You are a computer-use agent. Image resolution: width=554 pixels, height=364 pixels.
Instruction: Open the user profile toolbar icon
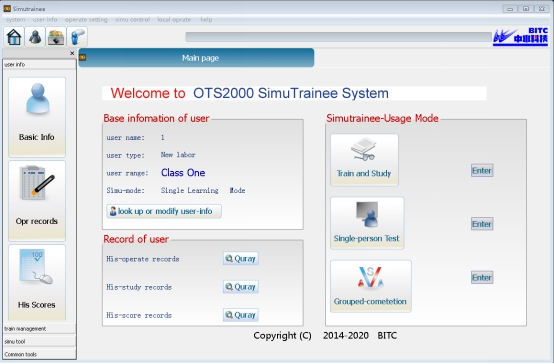tap(35, 37)
